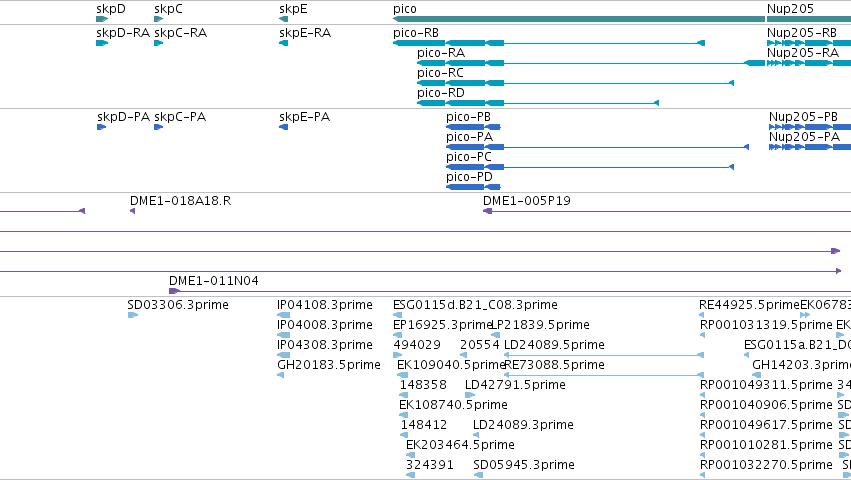Select the EK203464.5prime EST label
Image resolution: width=851 pixels, height=480 pixels.
460,446
